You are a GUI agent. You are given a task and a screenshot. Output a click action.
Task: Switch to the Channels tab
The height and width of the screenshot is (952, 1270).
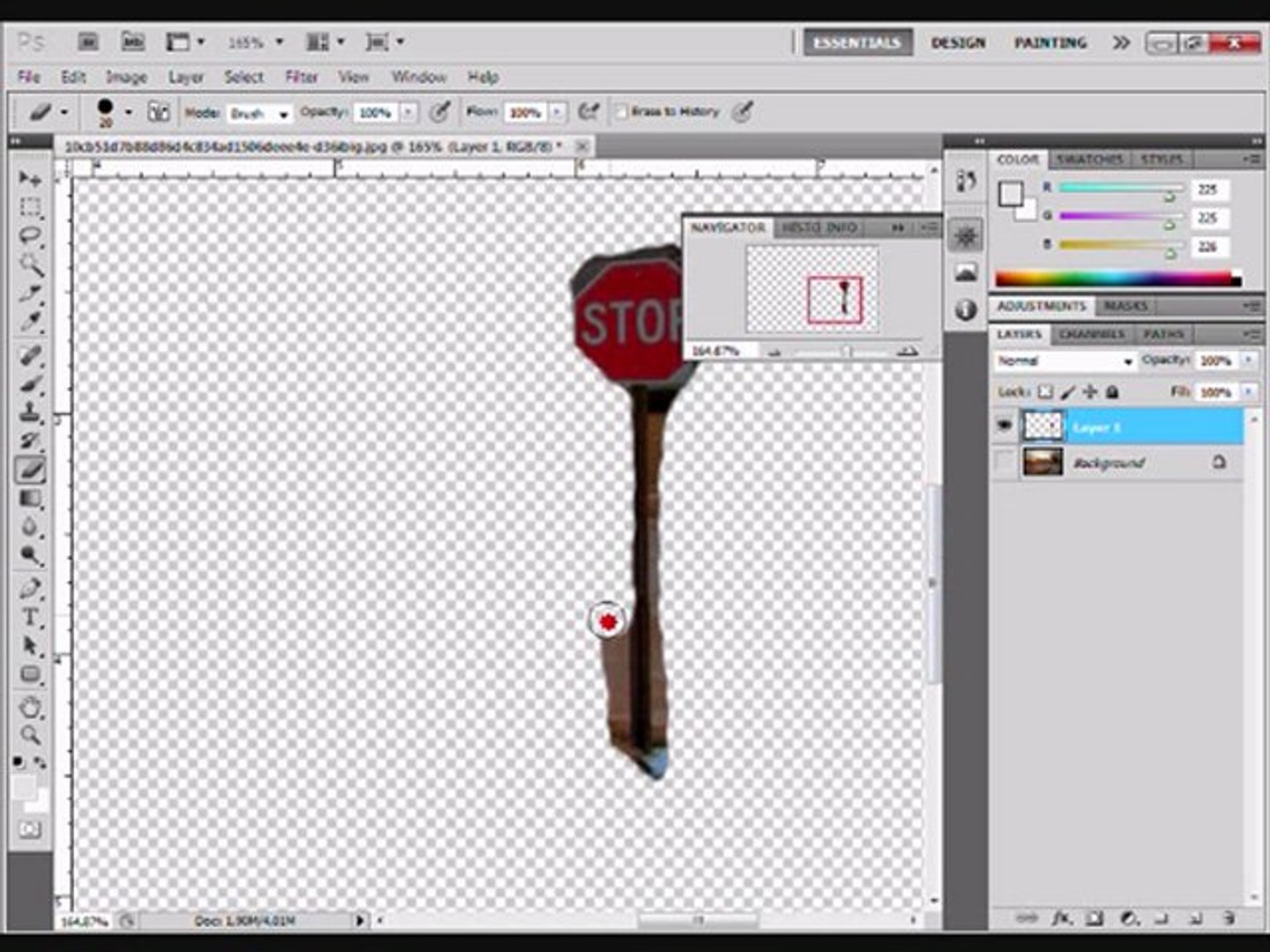coord(1092,334)
